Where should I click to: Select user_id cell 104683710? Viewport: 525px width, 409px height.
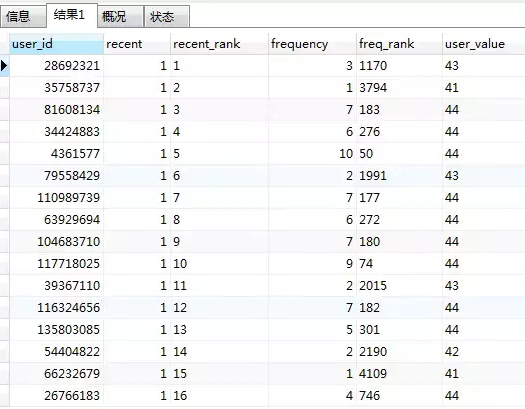pos(56,242)
